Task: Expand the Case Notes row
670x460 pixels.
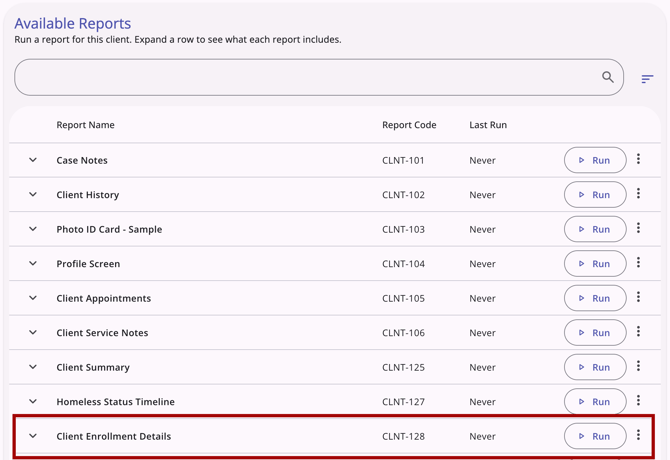Action: [x=33, y=160]
